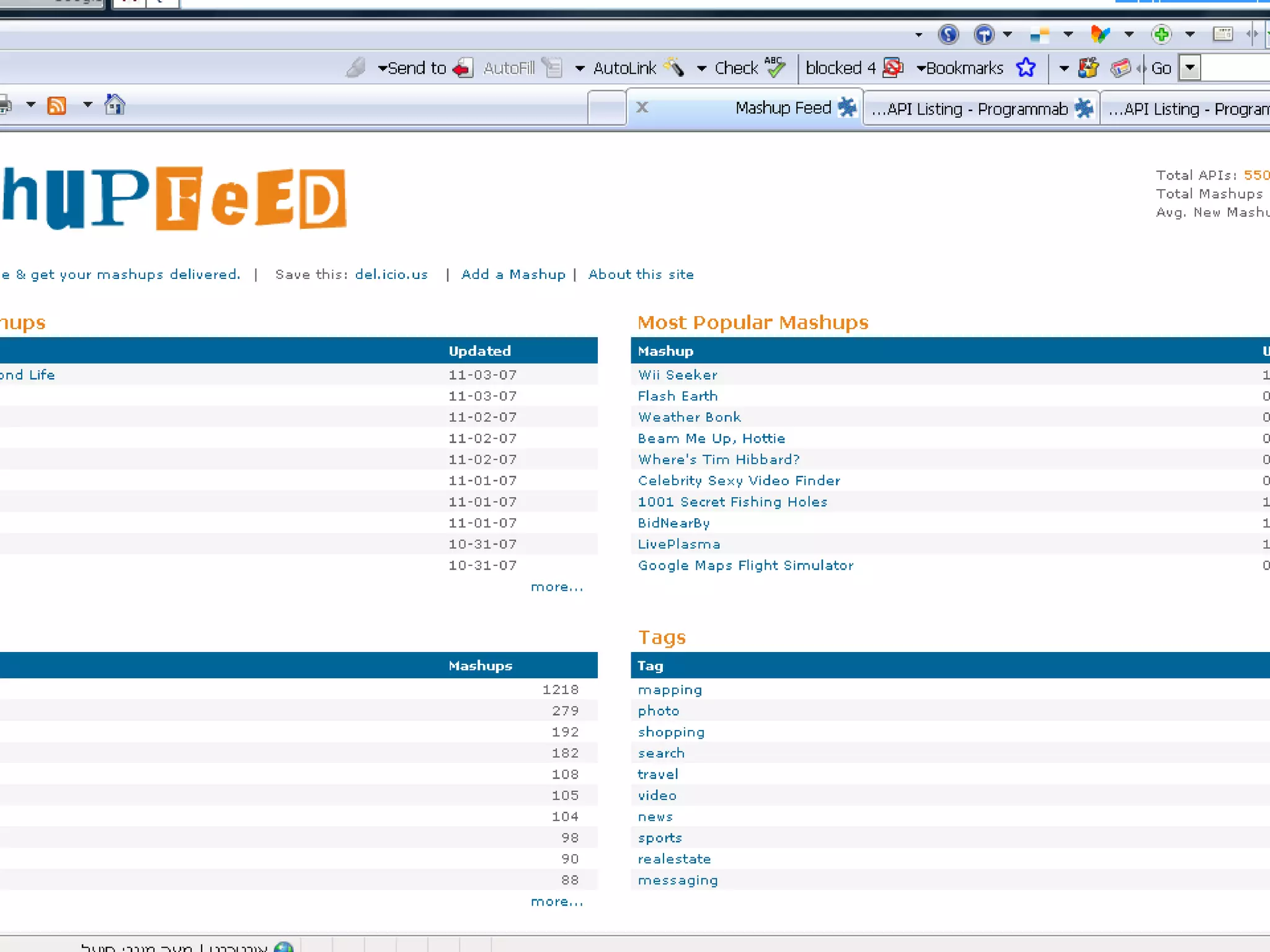The height and width of the screenshot is (952, 1270).
Task: Click the spell Check ABC icon
Action: coord(775,66)
